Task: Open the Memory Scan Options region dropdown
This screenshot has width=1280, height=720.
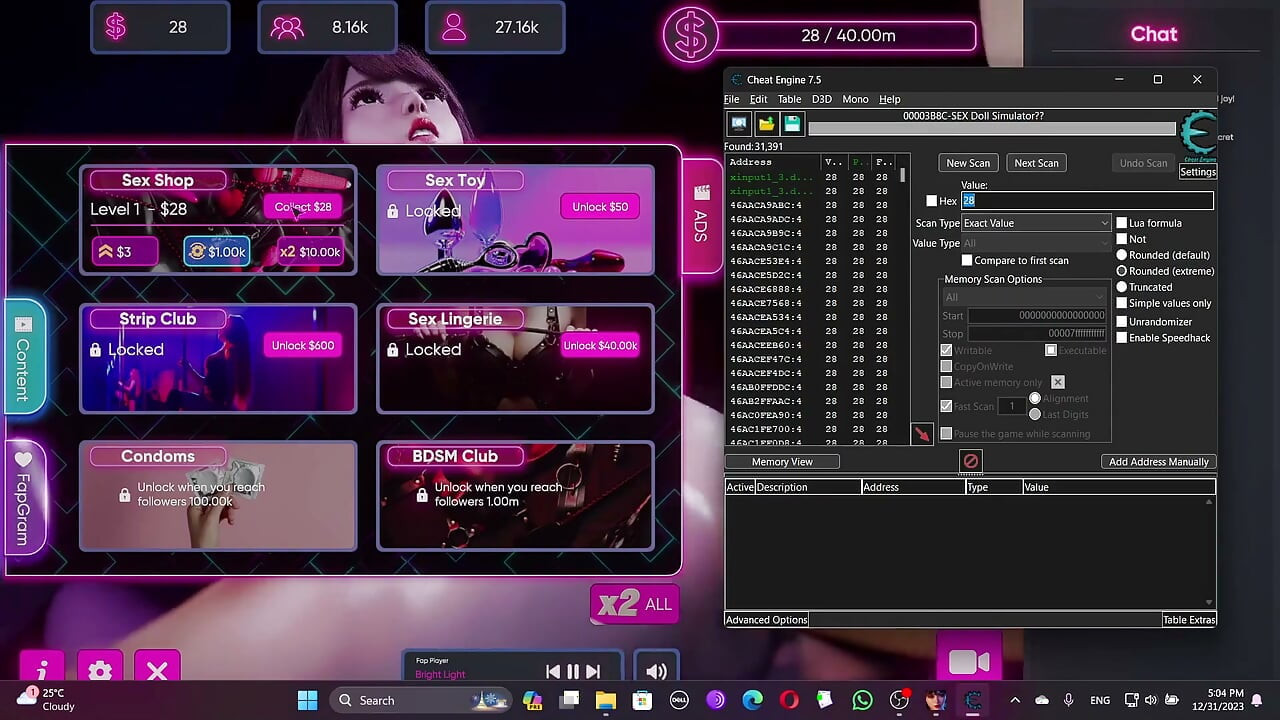Action: pos(1024,297)
